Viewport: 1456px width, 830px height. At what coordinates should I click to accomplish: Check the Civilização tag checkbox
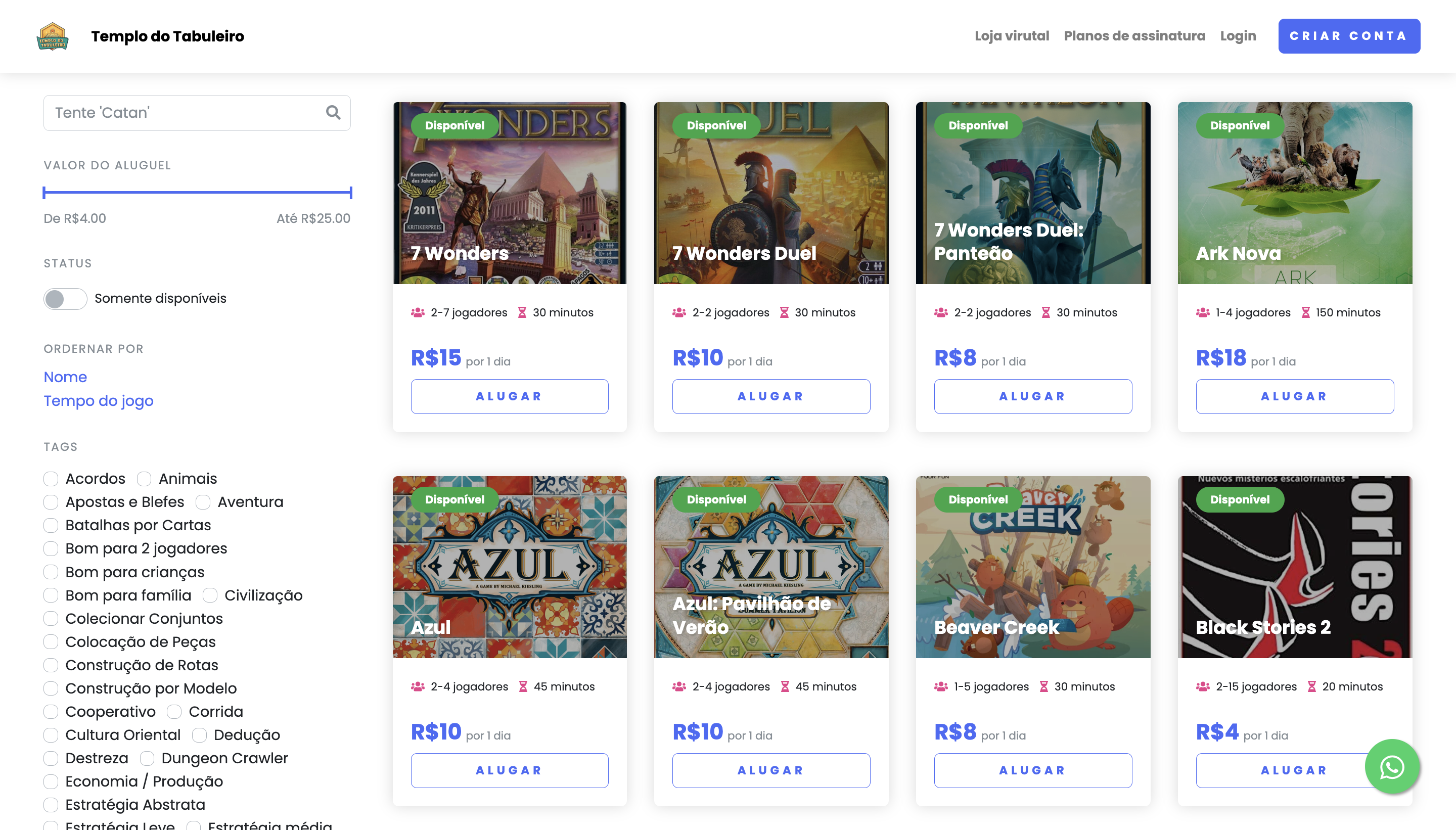tap(210, 595)
